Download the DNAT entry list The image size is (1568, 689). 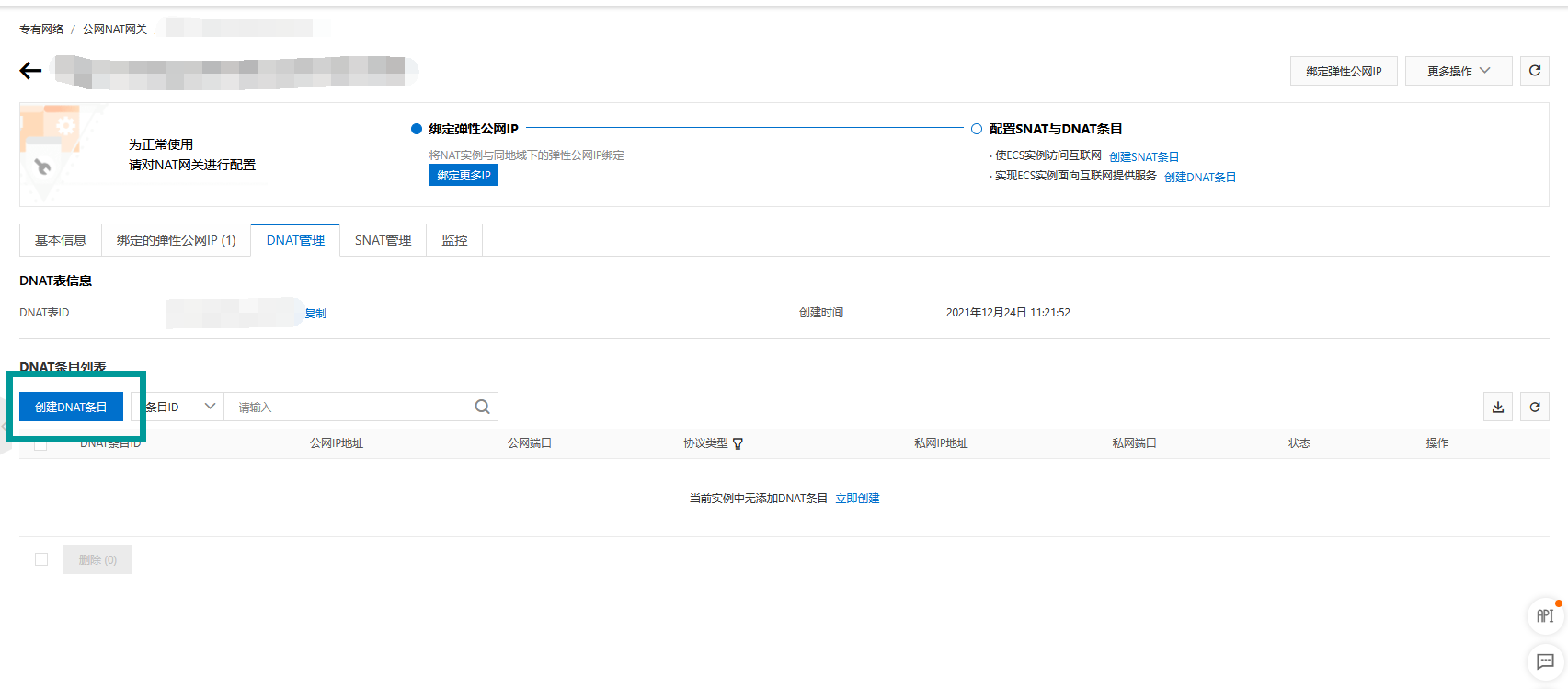click(1497, 407)
